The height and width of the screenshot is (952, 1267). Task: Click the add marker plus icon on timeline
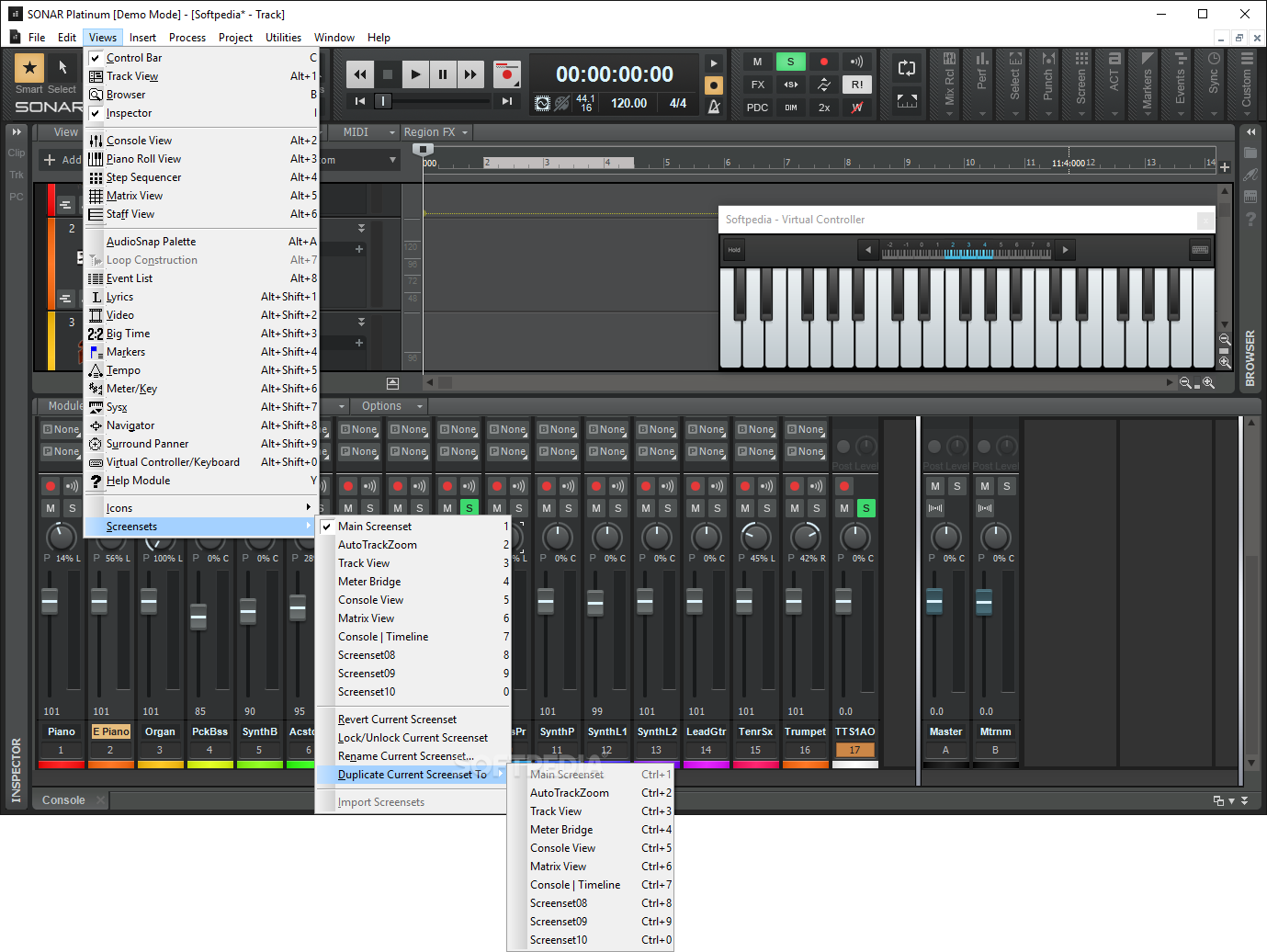pos(1225,166)
